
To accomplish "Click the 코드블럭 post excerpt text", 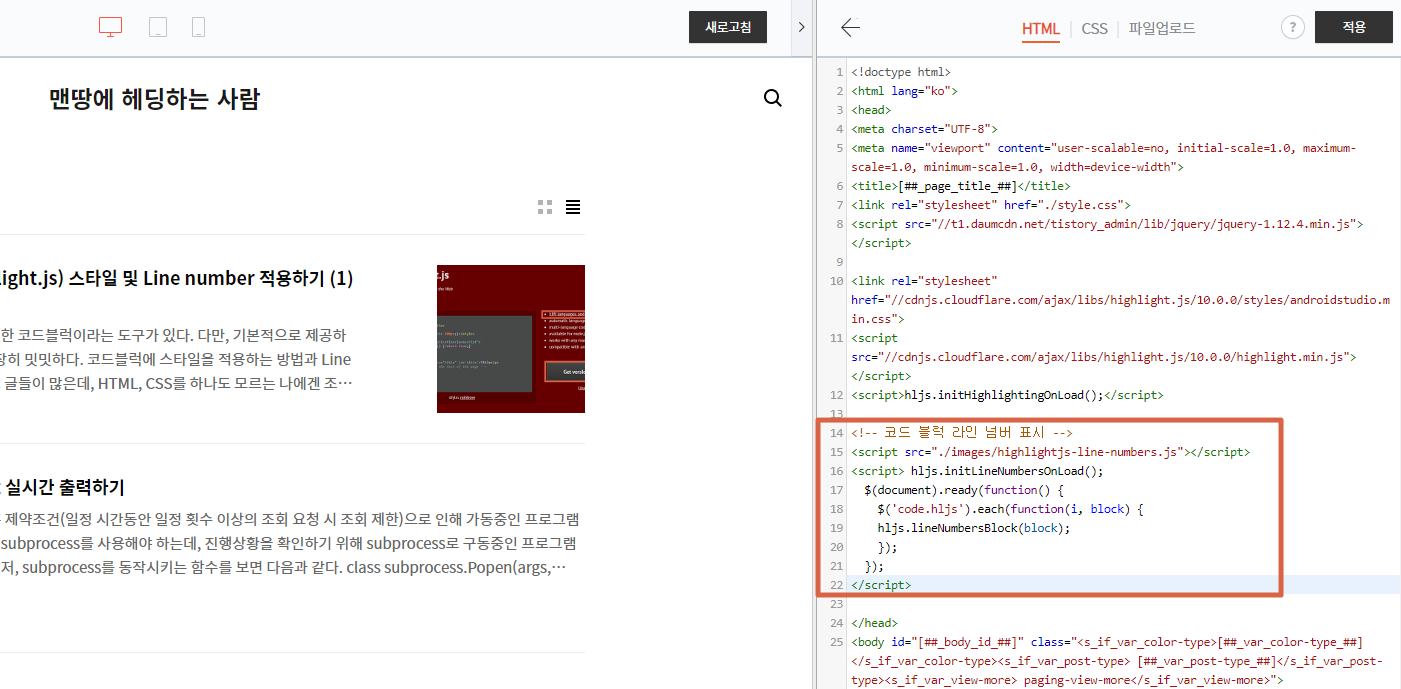I will click(176, 358).
